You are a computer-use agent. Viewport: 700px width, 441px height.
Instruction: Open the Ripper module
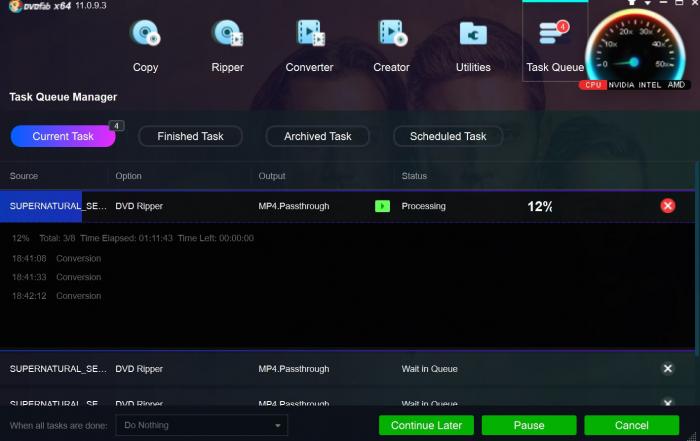[x=227, y=46]
